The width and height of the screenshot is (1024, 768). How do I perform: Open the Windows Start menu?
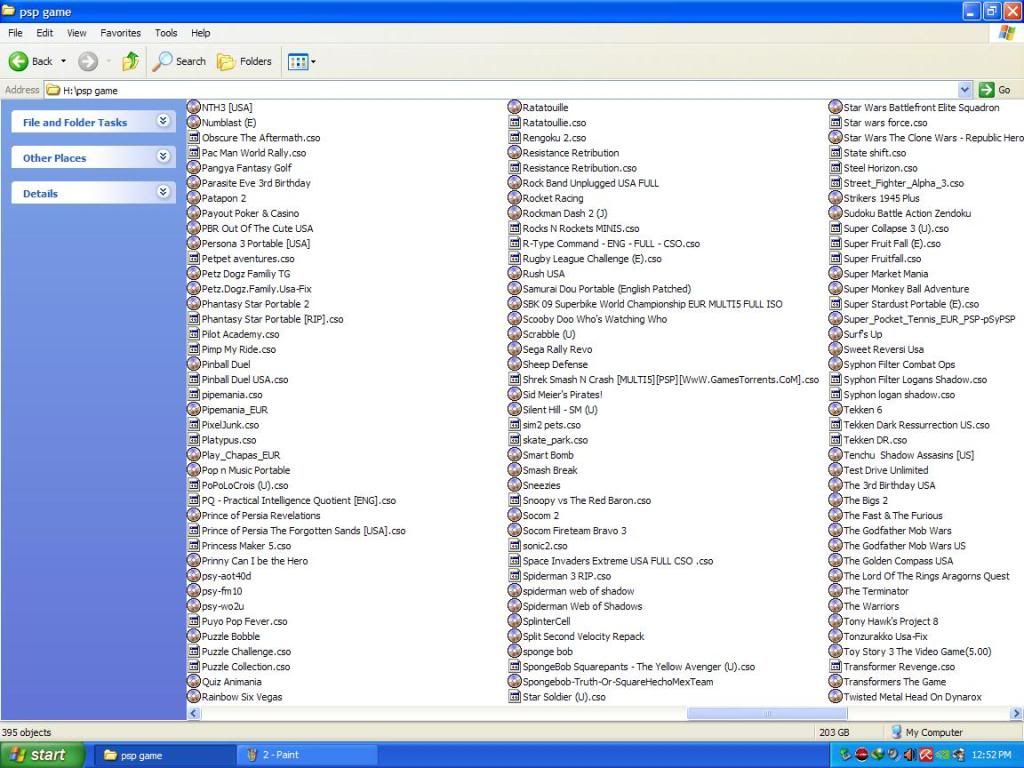[42, 755]
